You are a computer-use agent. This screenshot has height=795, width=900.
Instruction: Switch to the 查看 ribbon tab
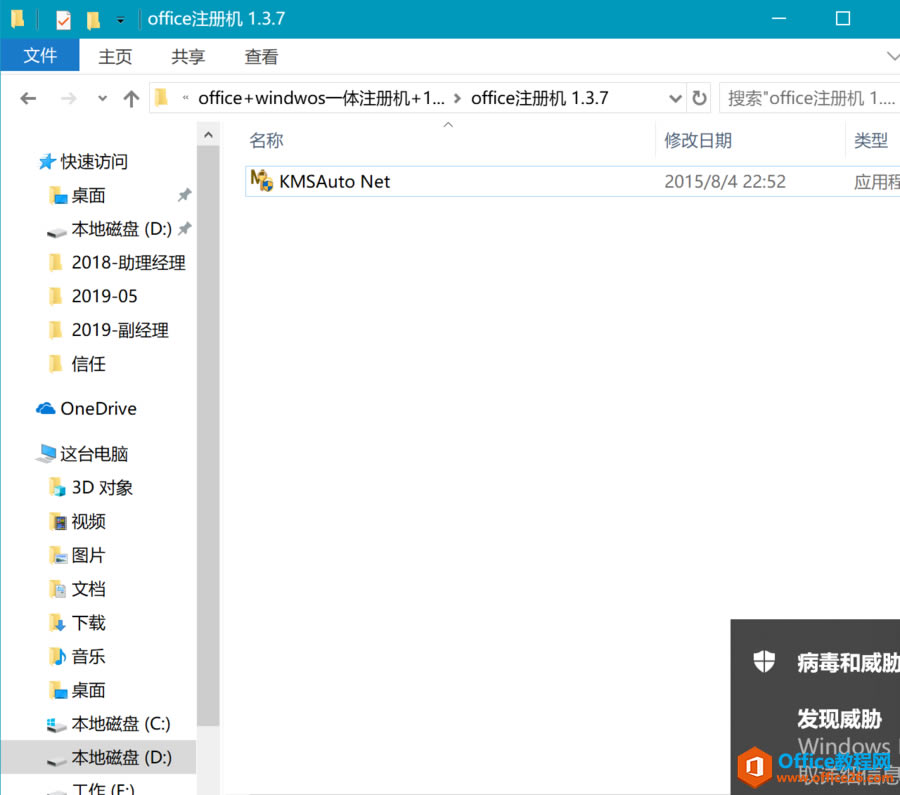260,57
